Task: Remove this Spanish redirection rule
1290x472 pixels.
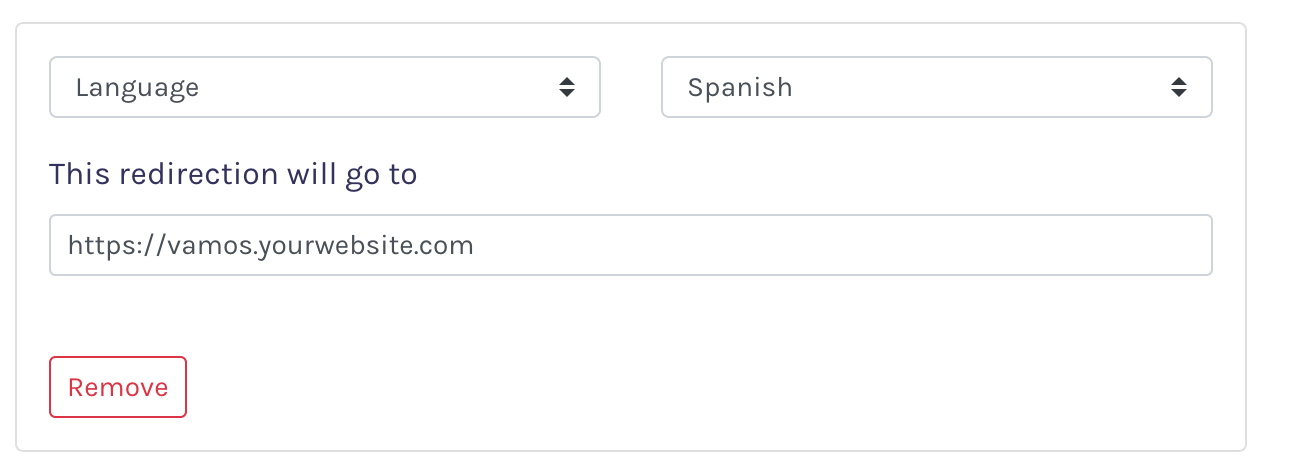Action: pos(118,387)
